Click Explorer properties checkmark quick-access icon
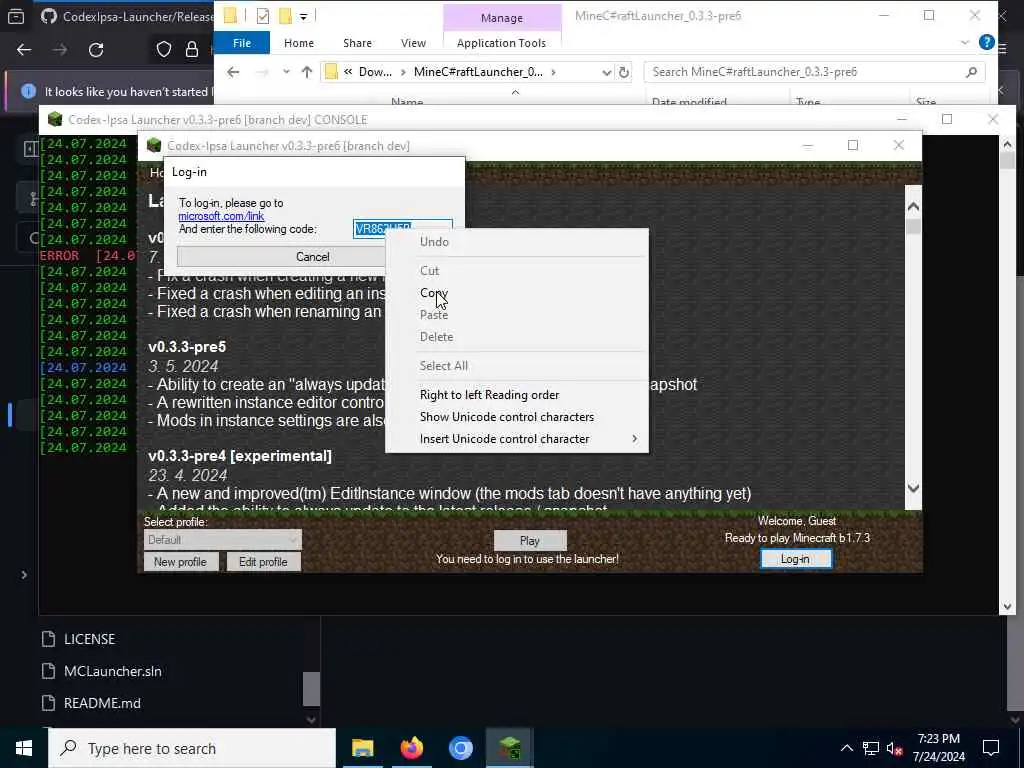 coord(263,16)
